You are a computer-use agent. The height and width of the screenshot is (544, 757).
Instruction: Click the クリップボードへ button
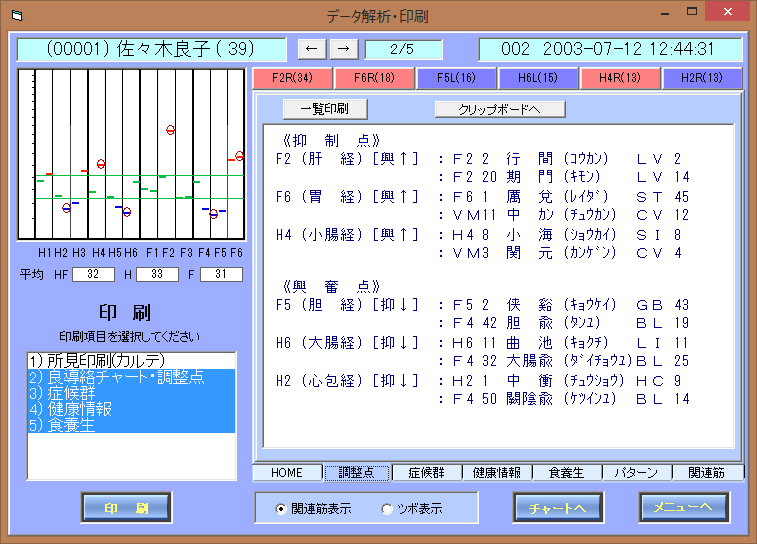click(x=500, y=109)
